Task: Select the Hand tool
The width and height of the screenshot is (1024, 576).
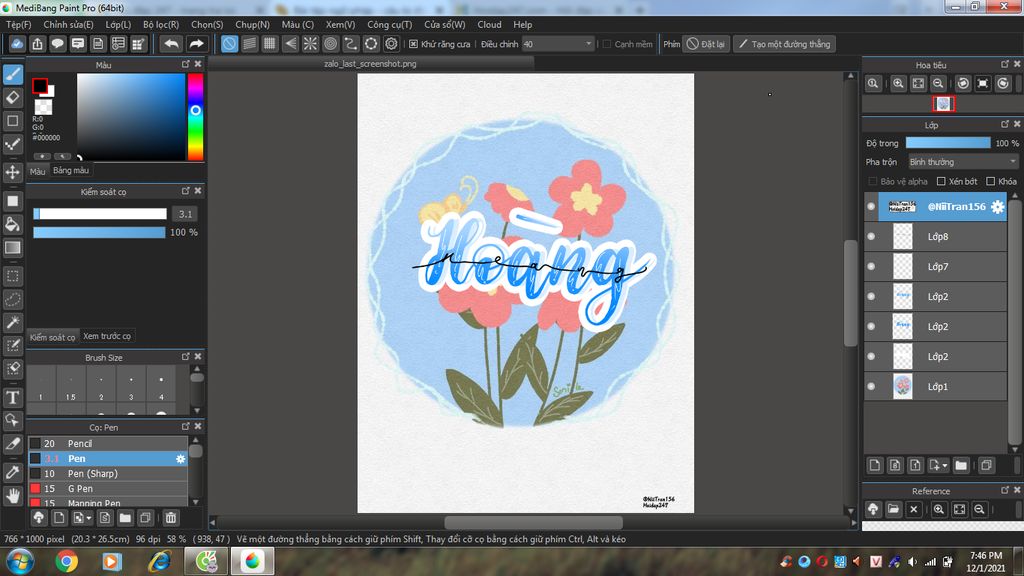Action: (x=13, y=496)
